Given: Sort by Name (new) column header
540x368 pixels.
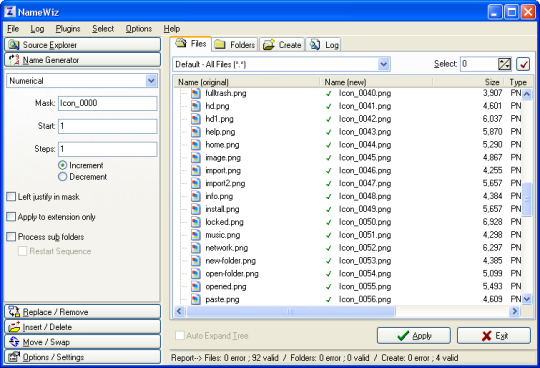Looking at the screenshot, I should [x=376, y=82].
